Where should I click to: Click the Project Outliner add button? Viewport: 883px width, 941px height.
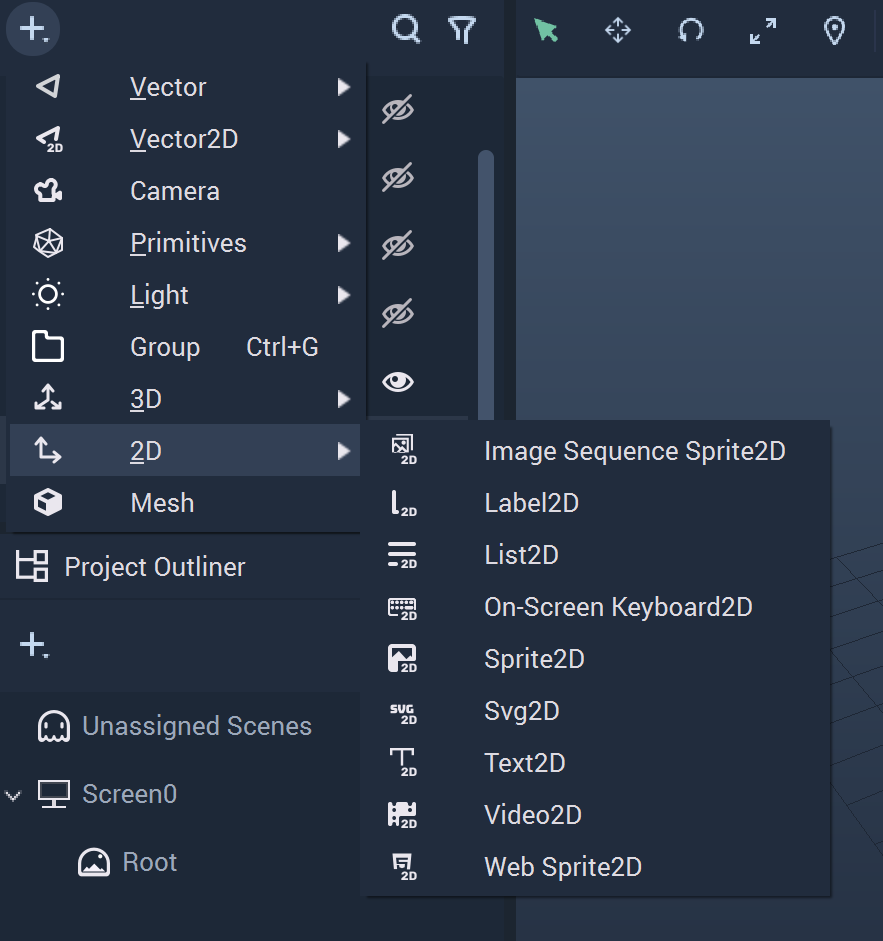pos(34,646)
